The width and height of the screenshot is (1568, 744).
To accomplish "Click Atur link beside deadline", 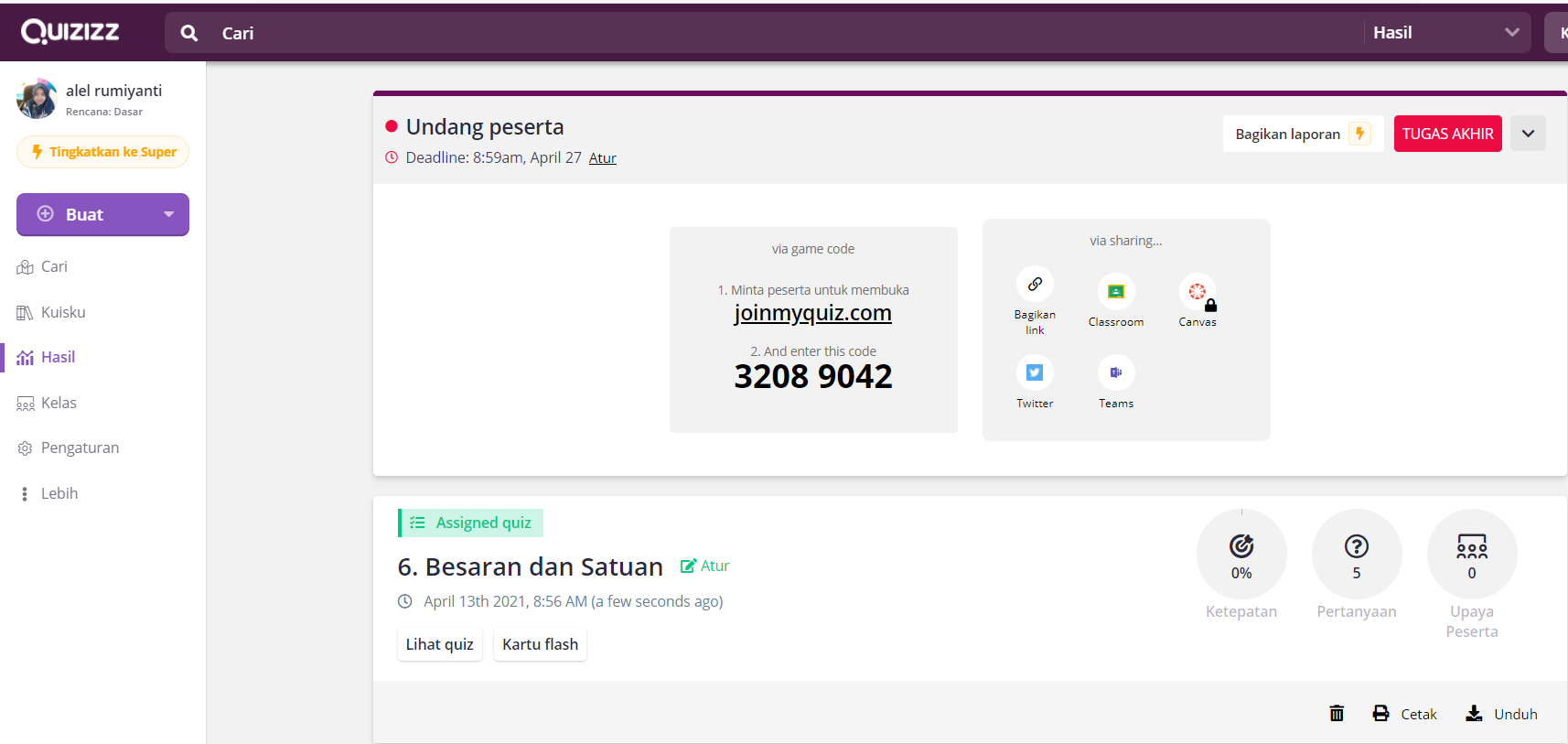I will 602,158.
